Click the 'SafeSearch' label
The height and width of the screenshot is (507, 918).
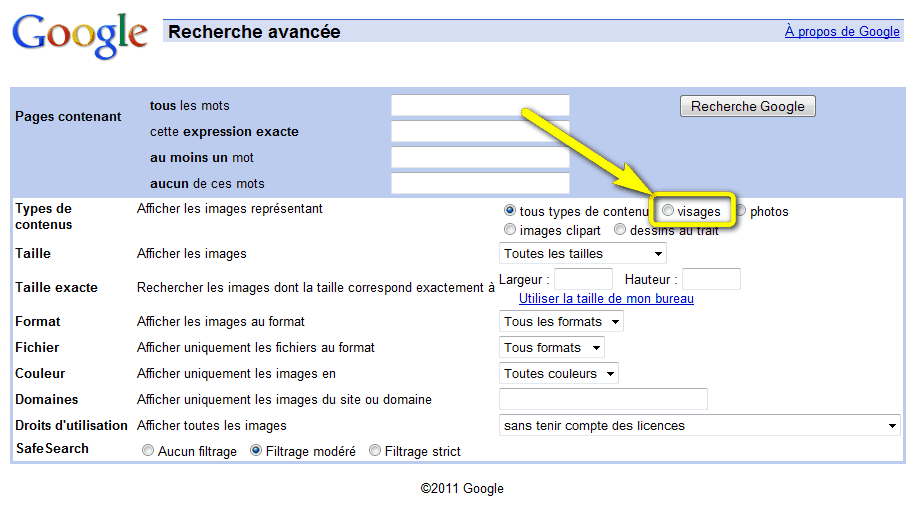52,448
